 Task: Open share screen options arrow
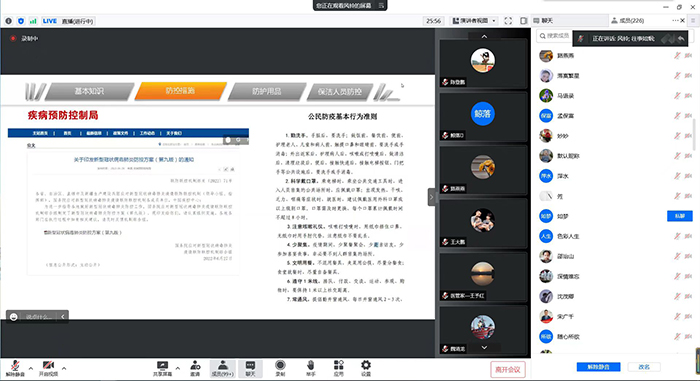(x=178, y=368)
